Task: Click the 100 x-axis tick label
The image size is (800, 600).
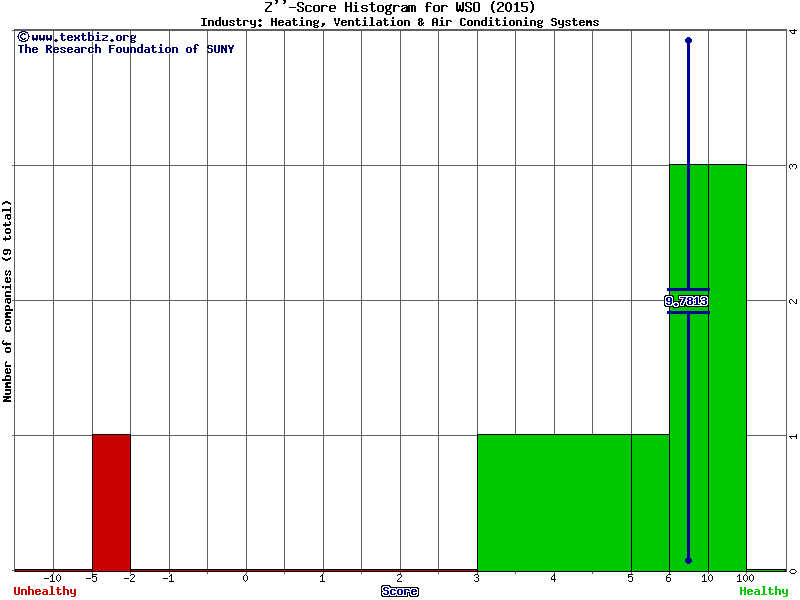Action: click(x=746, y=578)
